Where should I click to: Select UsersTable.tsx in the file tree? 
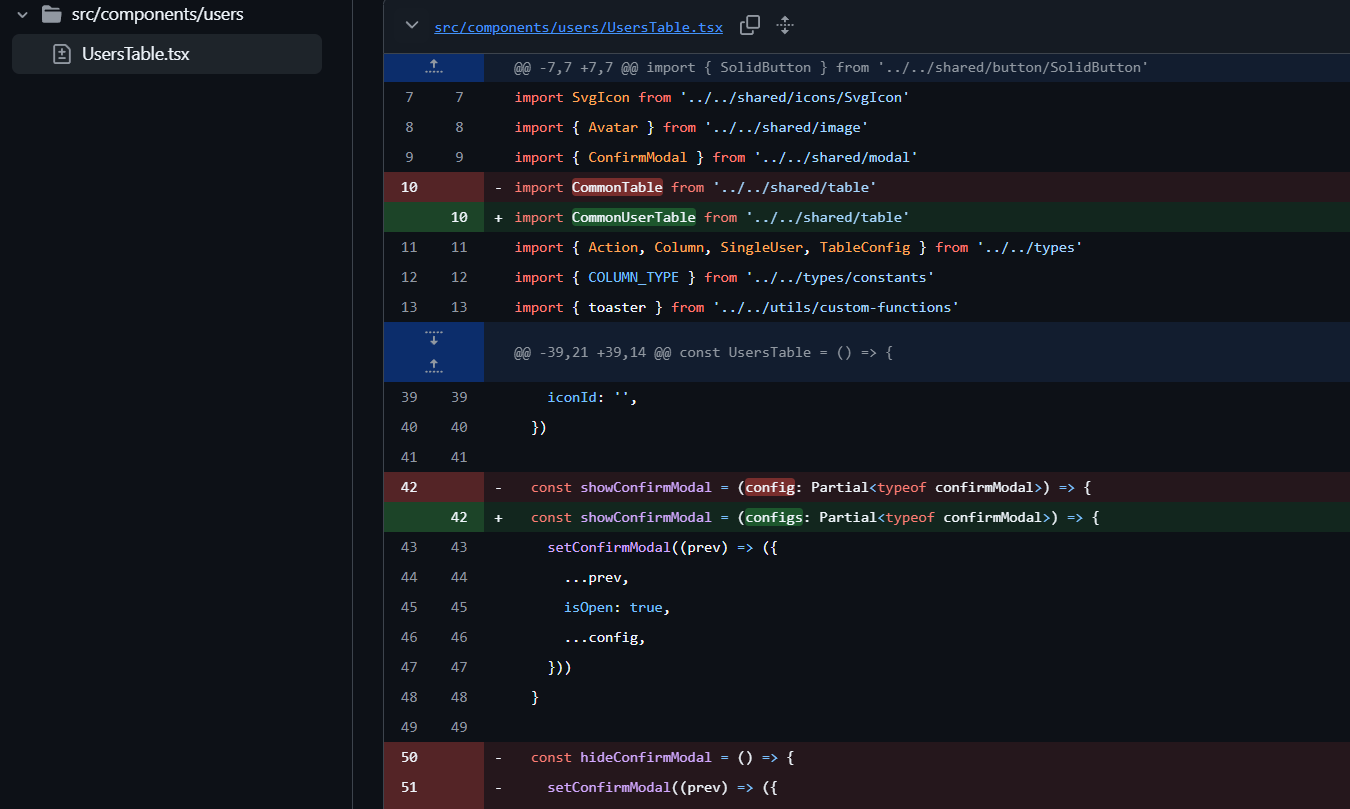[135, 54]
